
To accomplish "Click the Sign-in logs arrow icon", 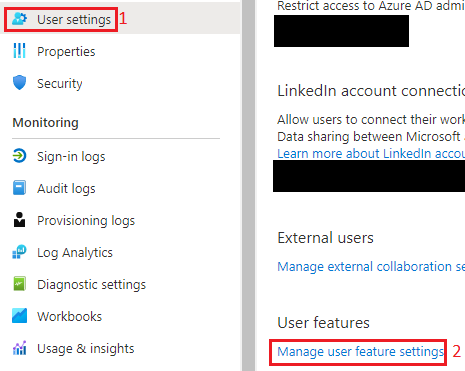I will (19, 156).
